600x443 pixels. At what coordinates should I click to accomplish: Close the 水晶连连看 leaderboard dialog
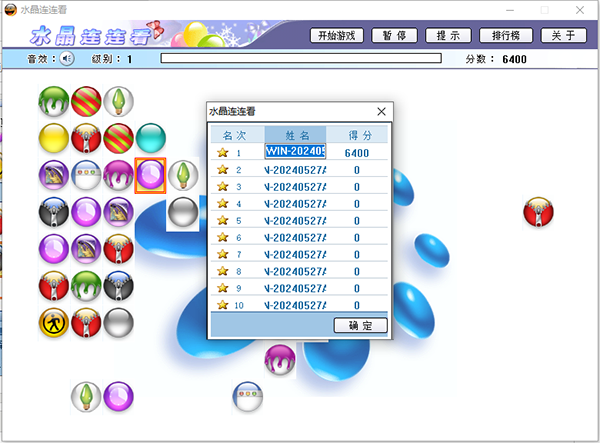point(381,112)
